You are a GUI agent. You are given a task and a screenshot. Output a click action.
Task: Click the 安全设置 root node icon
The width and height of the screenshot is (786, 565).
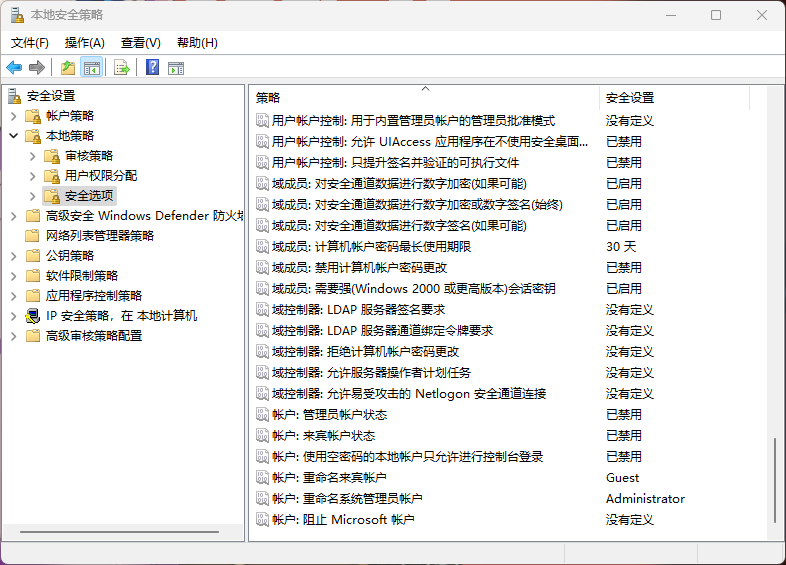[x=15, y=96]
